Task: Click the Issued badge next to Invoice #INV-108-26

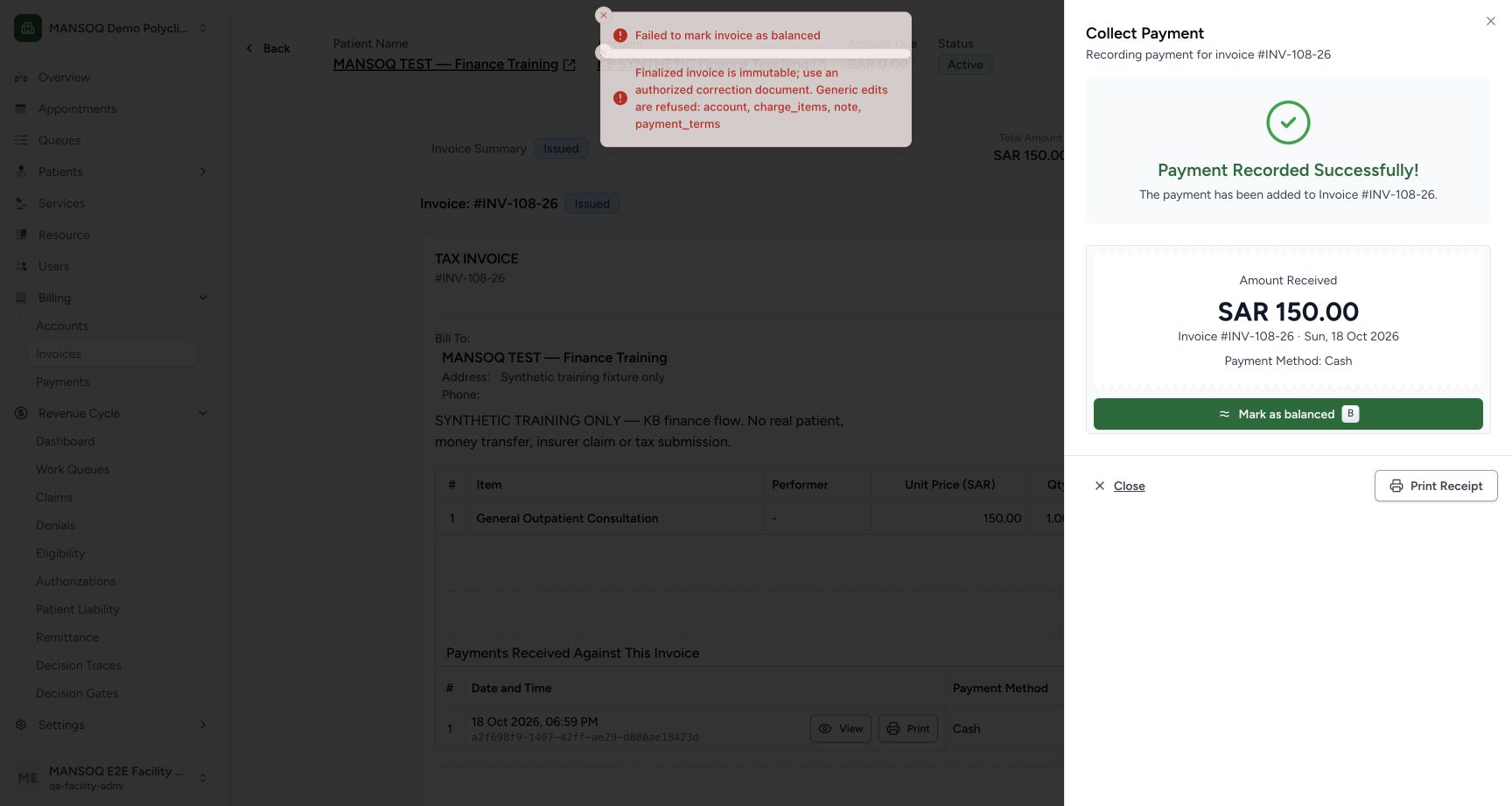Action: pyautogui.click(x=592, y=204)
